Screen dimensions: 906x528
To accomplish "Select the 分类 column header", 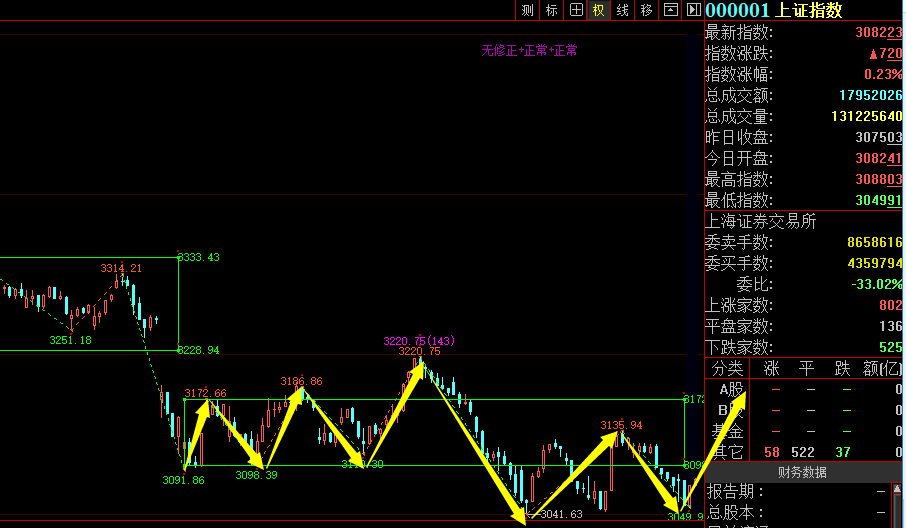I will point(727,368).
